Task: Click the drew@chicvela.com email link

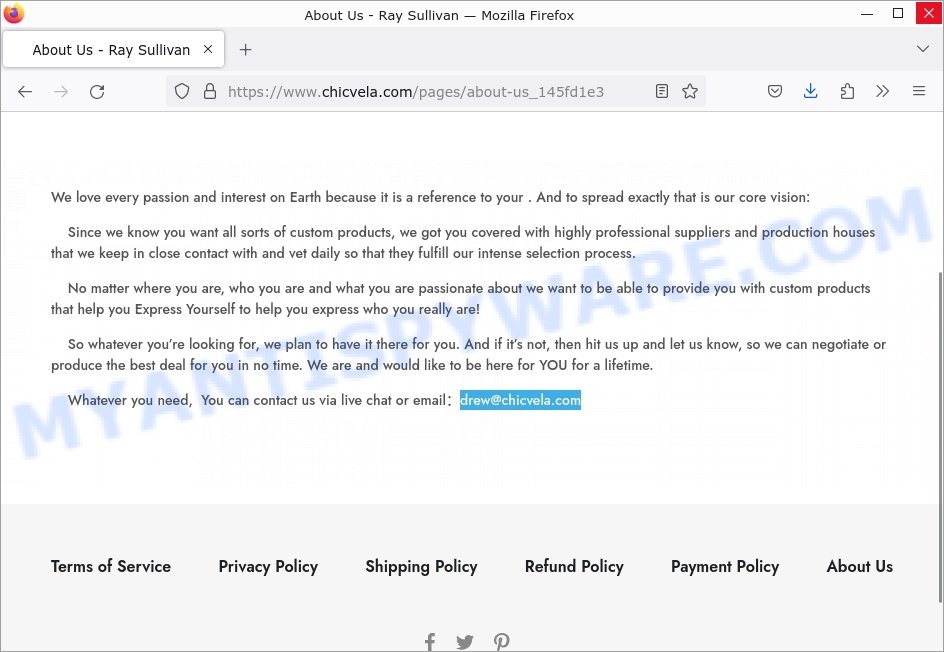Action: 520,400
